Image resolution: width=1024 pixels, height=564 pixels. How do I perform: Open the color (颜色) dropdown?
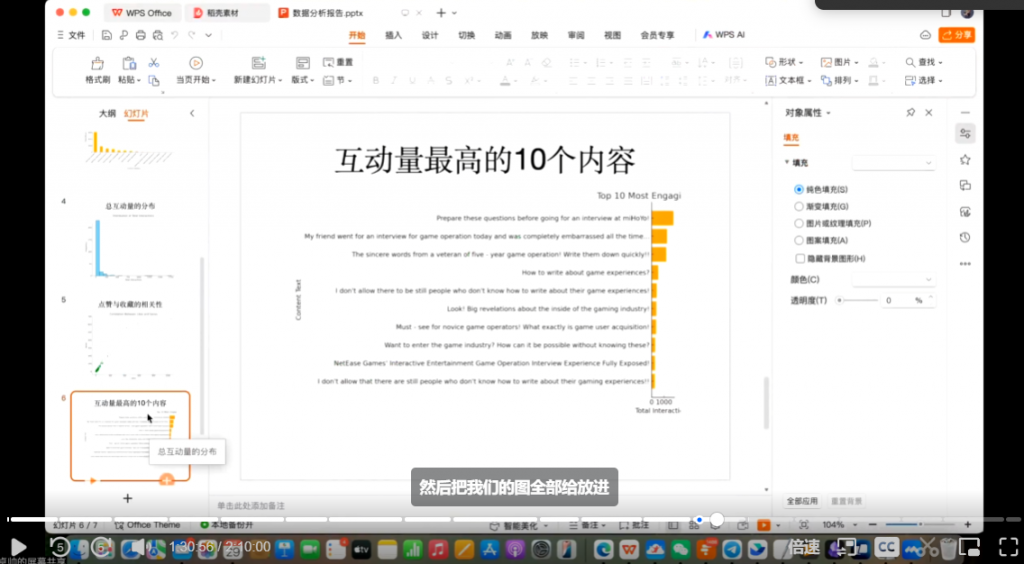click(893, 280)
